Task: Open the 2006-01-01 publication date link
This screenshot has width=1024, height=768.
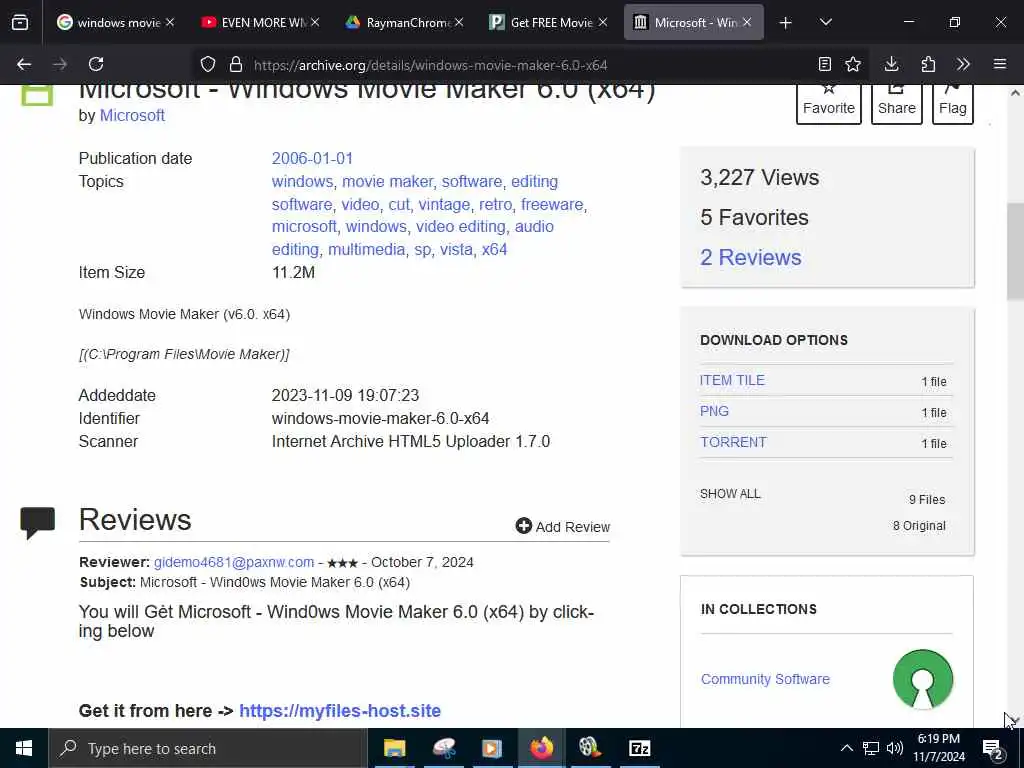Action: [x=312, y=159]
